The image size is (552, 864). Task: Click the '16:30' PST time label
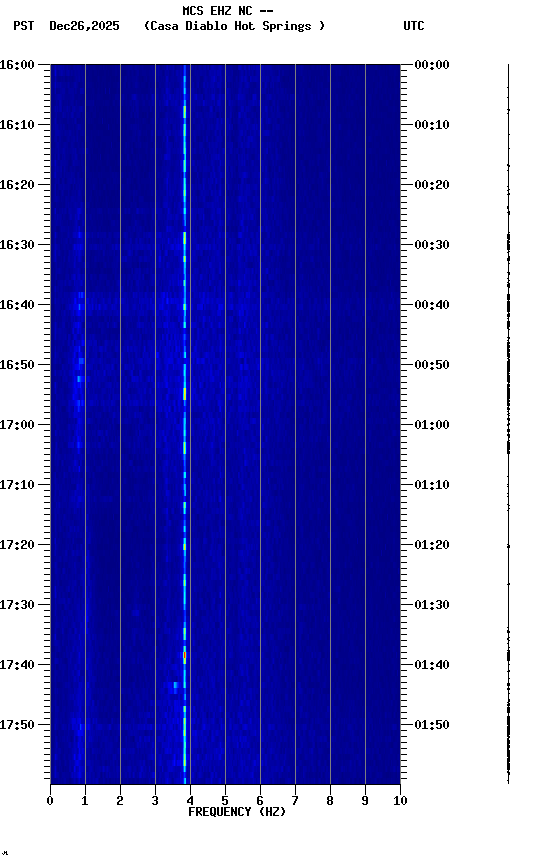point(17,245)
